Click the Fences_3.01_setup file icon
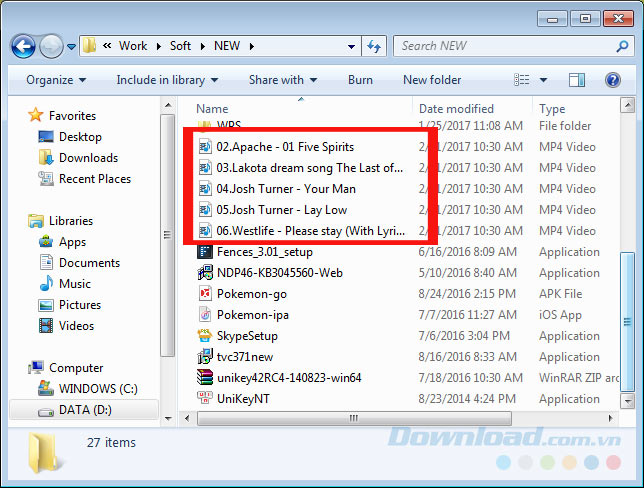Viewport: 644px width, 488px height. click(205, 252)
